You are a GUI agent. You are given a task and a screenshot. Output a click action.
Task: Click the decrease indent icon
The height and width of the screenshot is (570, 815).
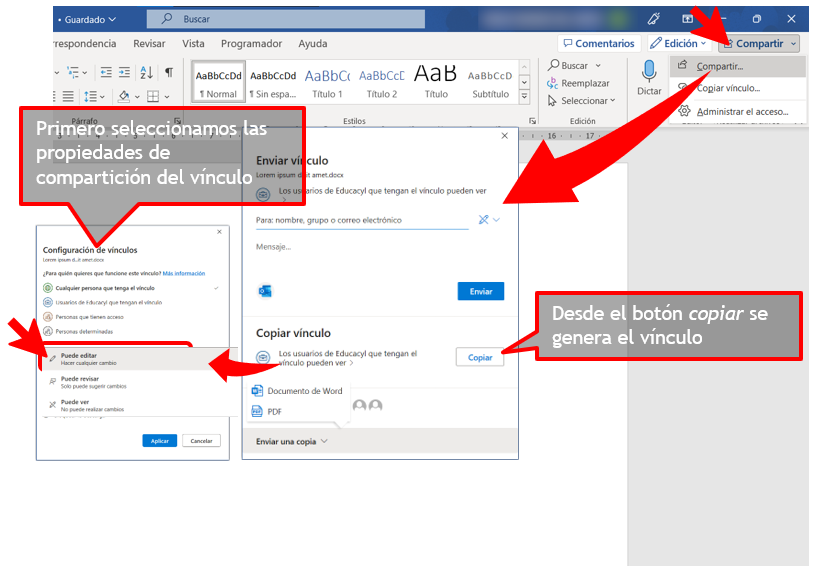click(x=106, y=72)
